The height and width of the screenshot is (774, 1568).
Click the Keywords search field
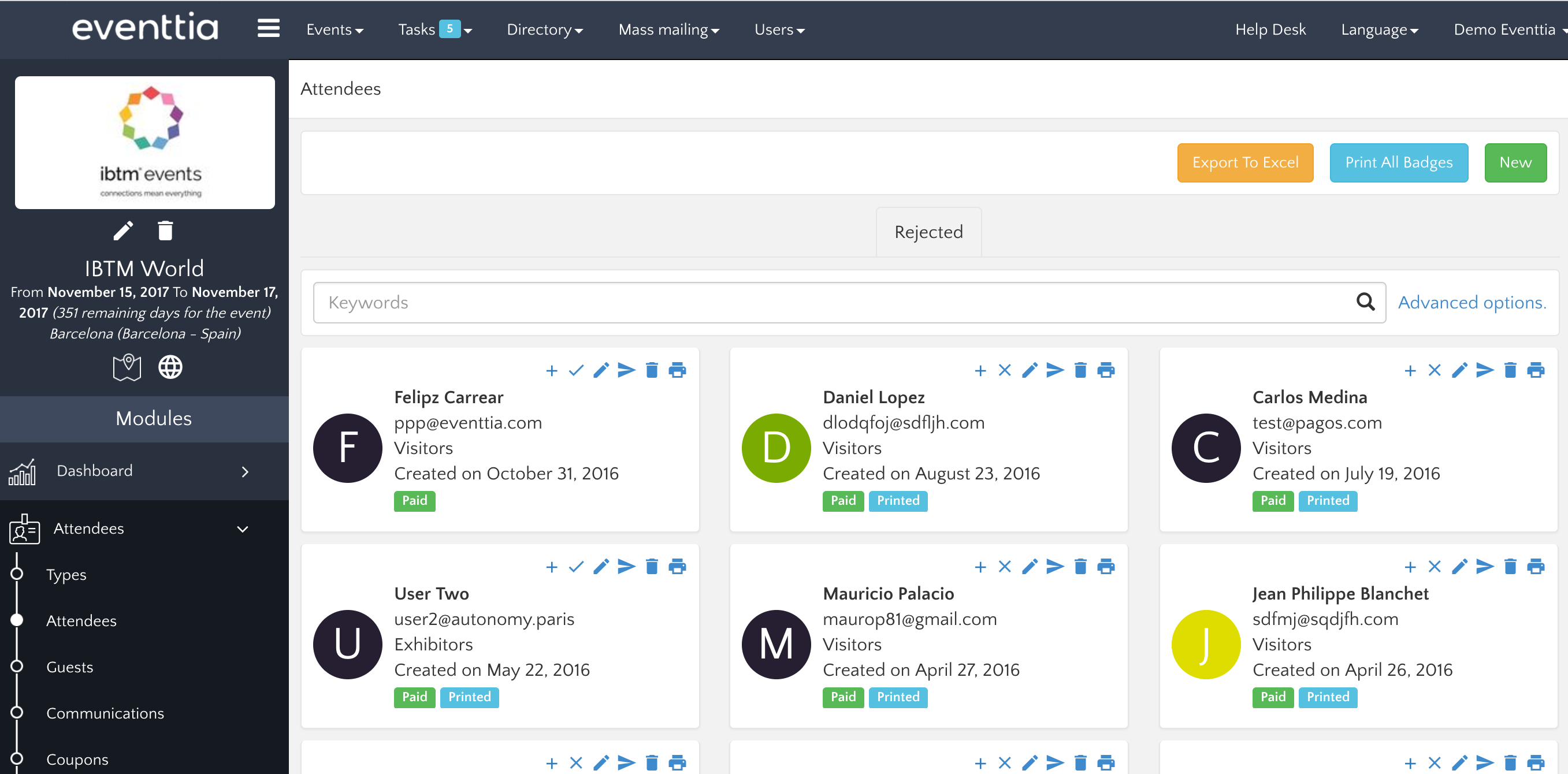click(x=834, y=303)
